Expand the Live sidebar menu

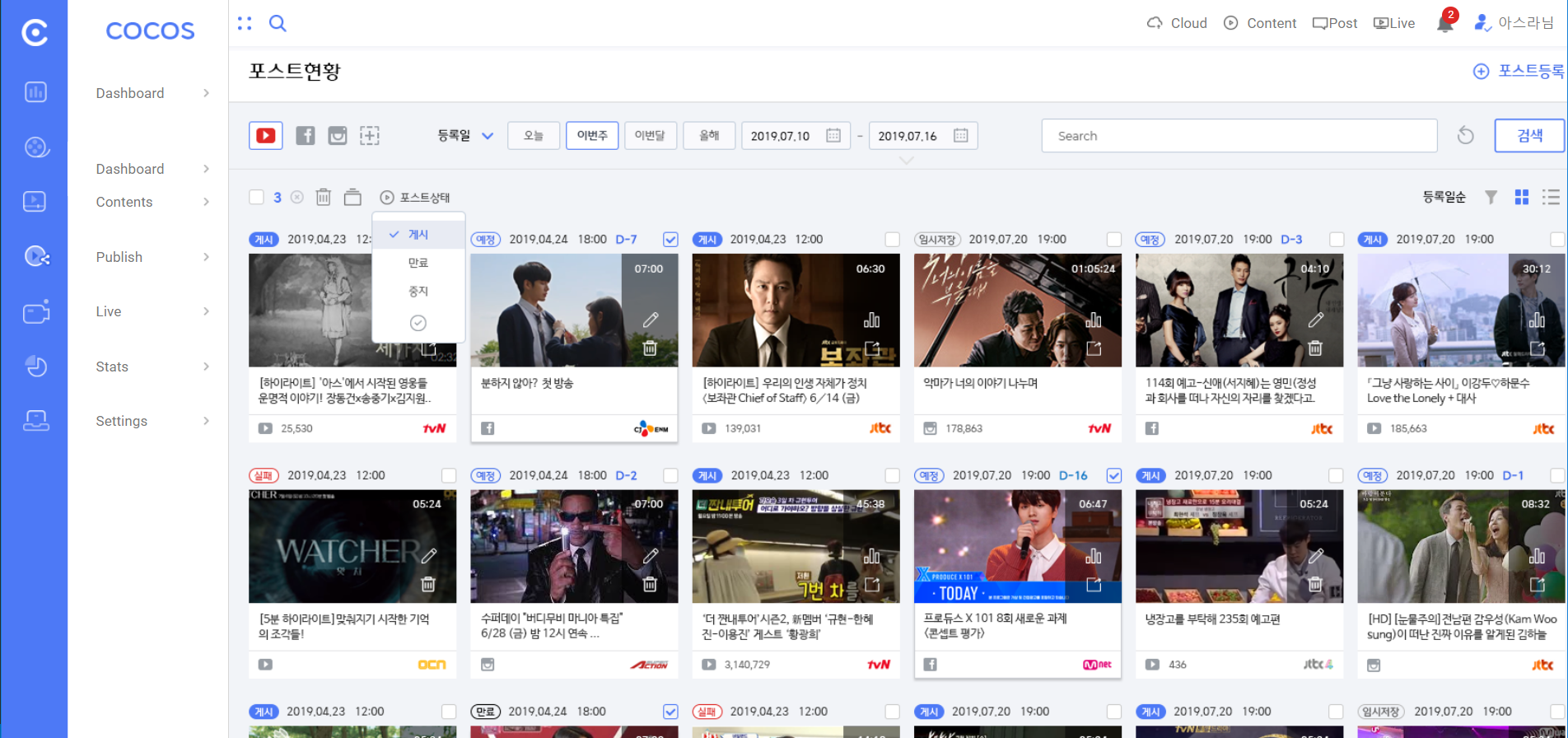[152, 311]
